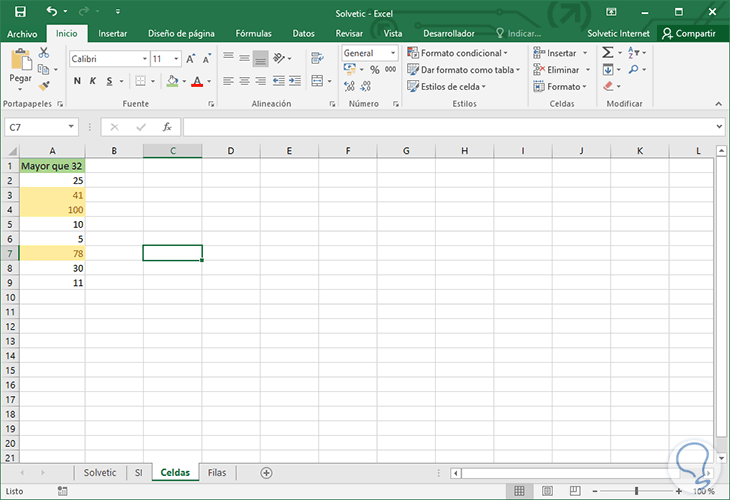Viewport: 730px width, 500px height.
Task: Open the General number format dropdown
Action: click(393, 53)
